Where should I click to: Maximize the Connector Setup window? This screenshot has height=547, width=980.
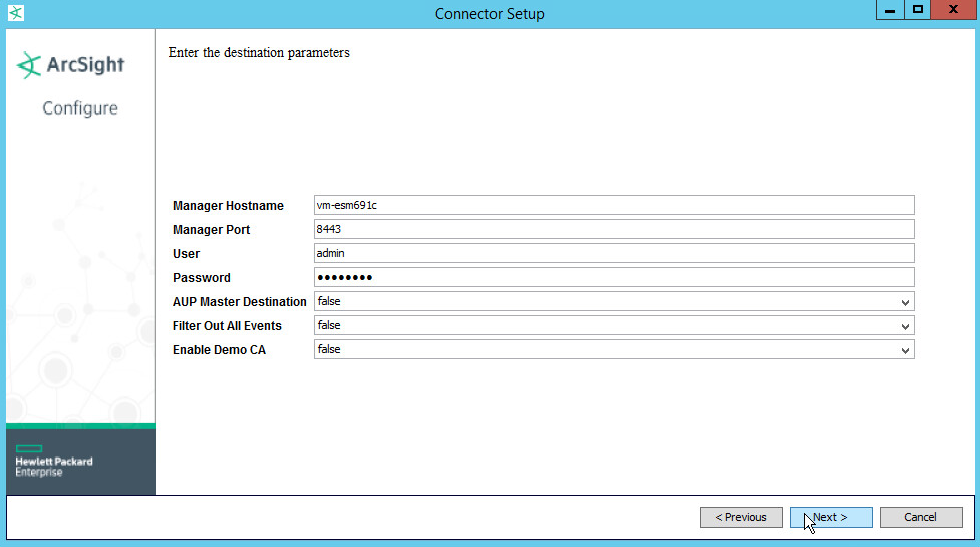(918, 9)
